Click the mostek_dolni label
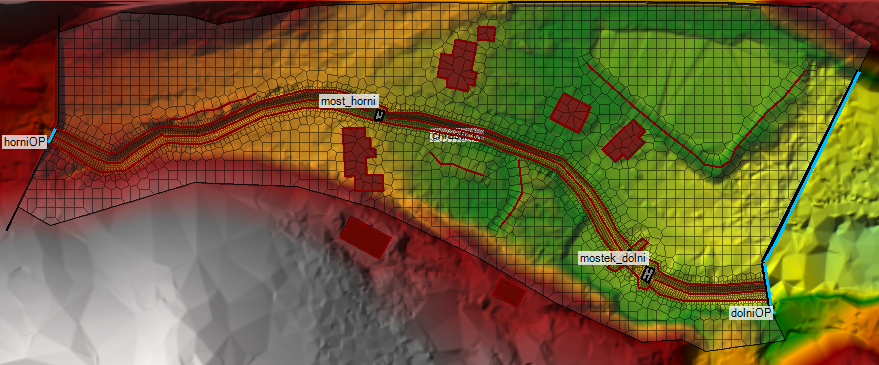This screenshot has height=365, width=879. (x=613, y=258)
